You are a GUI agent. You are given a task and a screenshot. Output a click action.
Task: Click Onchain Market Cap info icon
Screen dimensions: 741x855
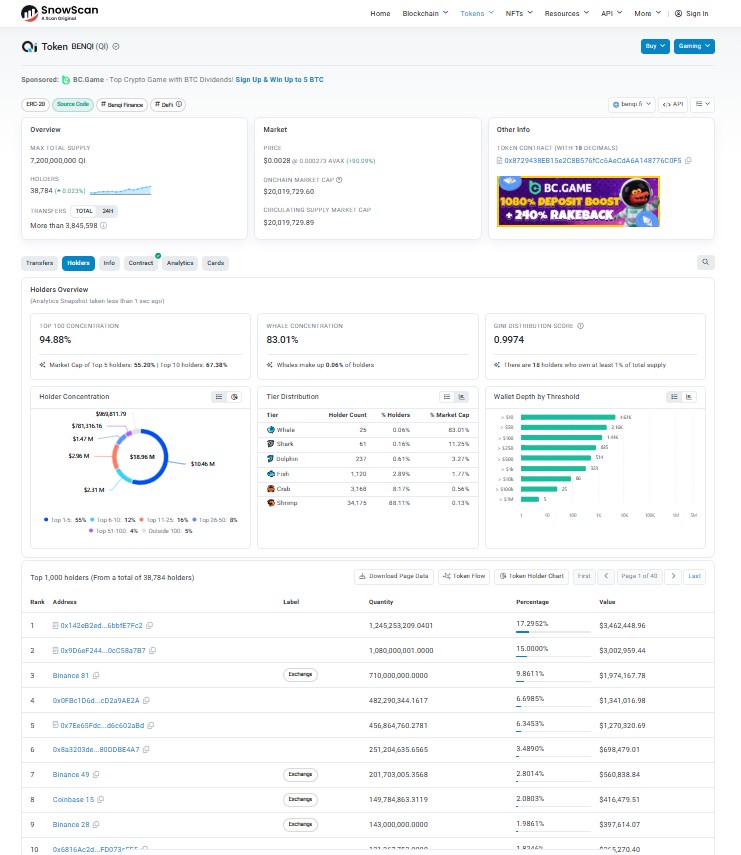(x=339, y=180)
